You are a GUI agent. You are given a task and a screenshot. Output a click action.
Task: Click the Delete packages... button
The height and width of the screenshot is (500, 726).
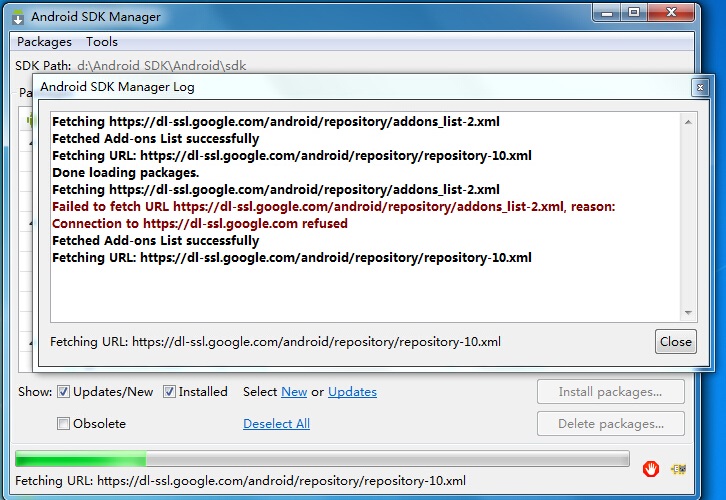pyautogui.click(x=610, y=424)
